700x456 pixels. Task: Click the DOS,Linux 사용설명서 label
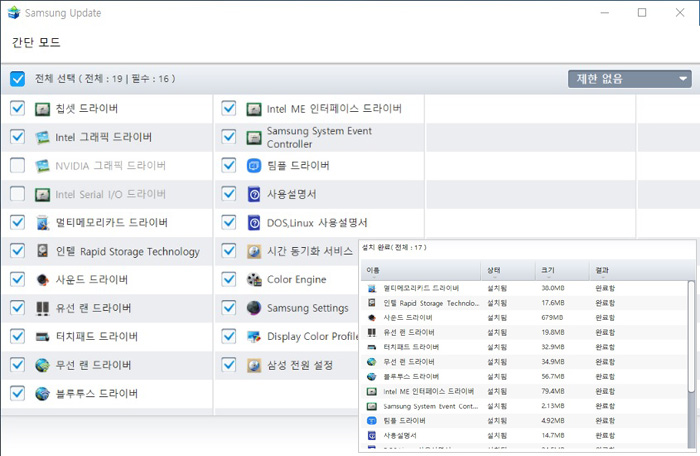317,222
